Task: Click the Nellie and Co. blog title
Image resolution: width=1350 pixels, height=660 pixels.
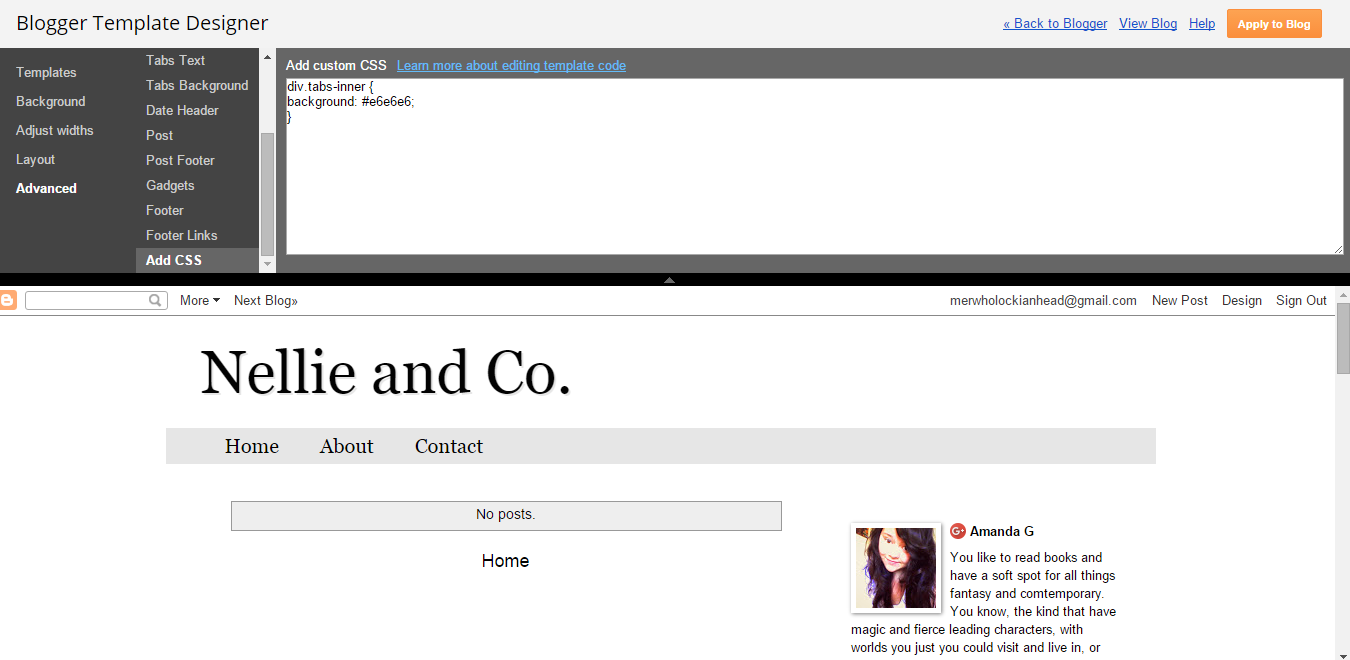Action: 386,373
